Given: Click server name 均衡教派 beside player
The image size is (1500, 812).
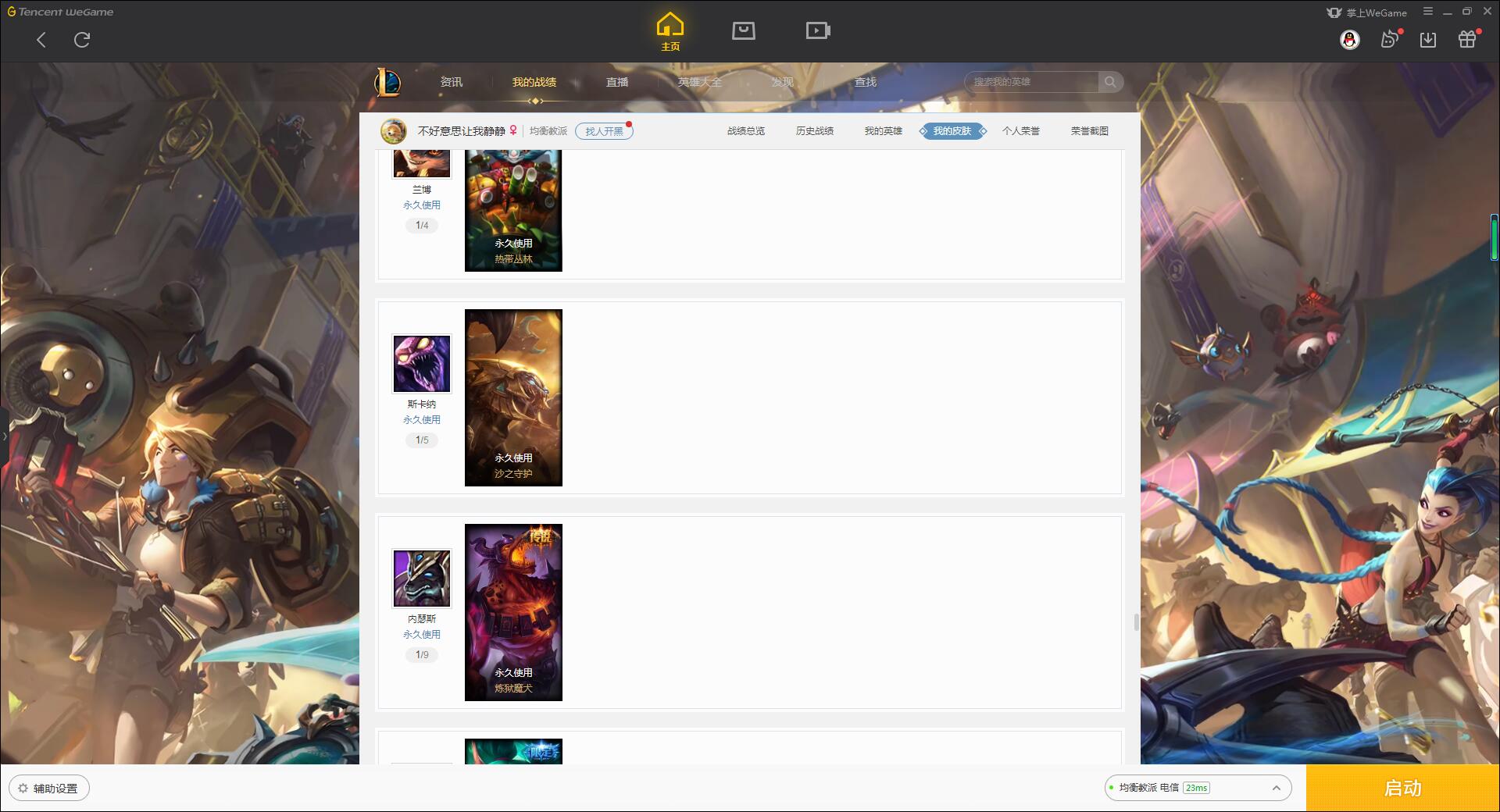Looking at the screenshot, I should pyautogui.click(x=548, y=131).
